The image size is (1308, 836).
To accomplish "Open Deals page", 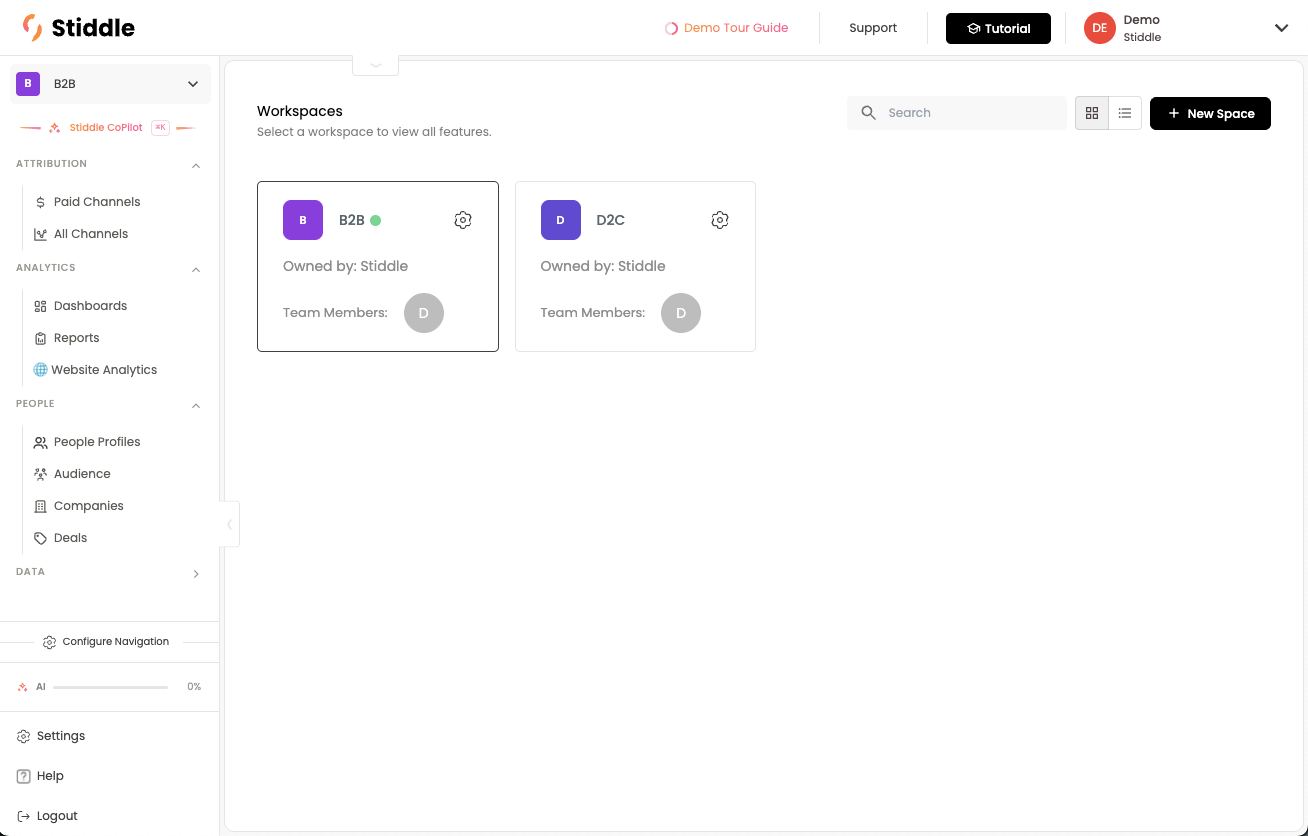I will (70, 538).
